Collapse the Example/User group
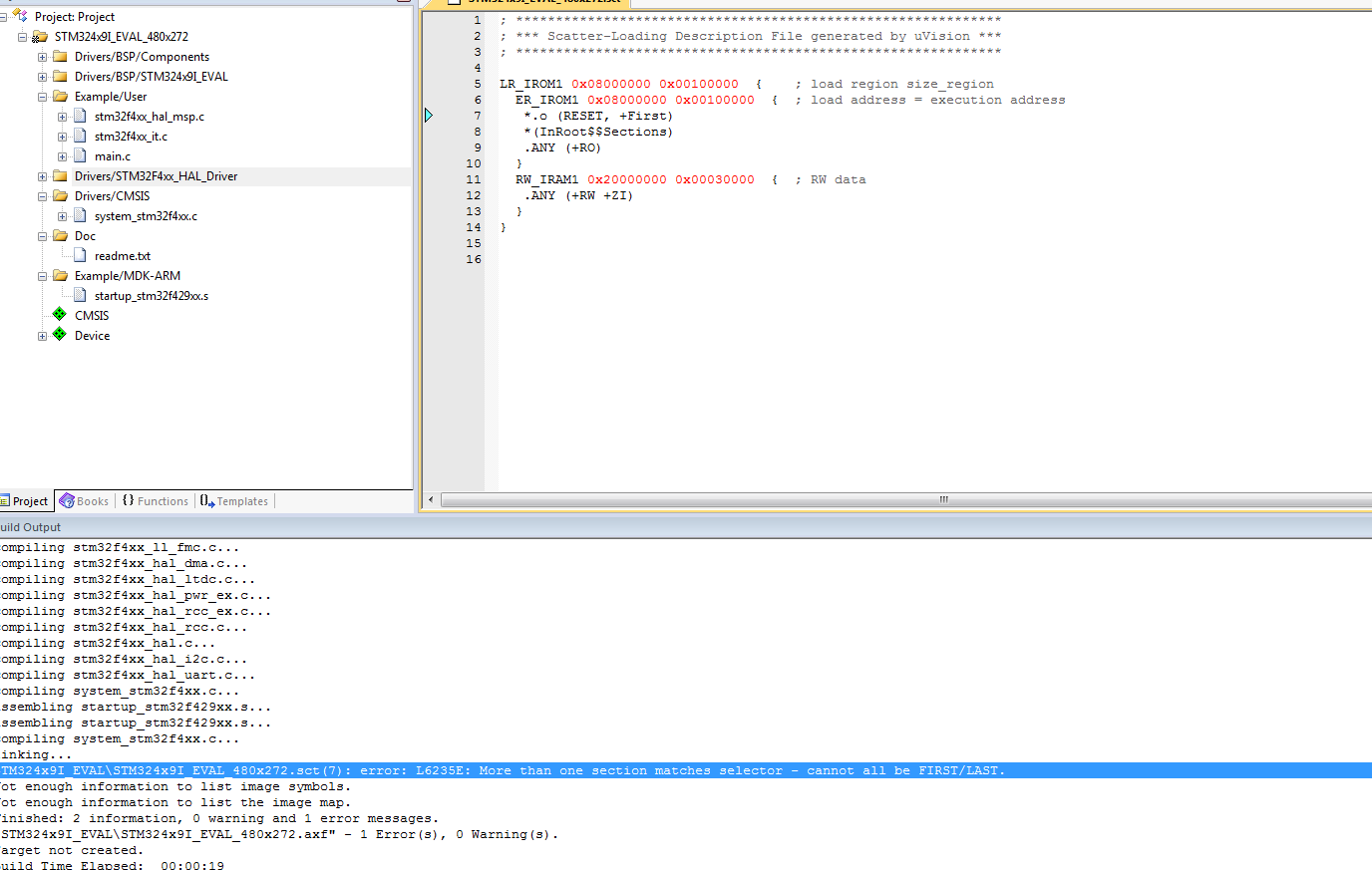This screenshot has height=870, width=1372. coord(42,97)
